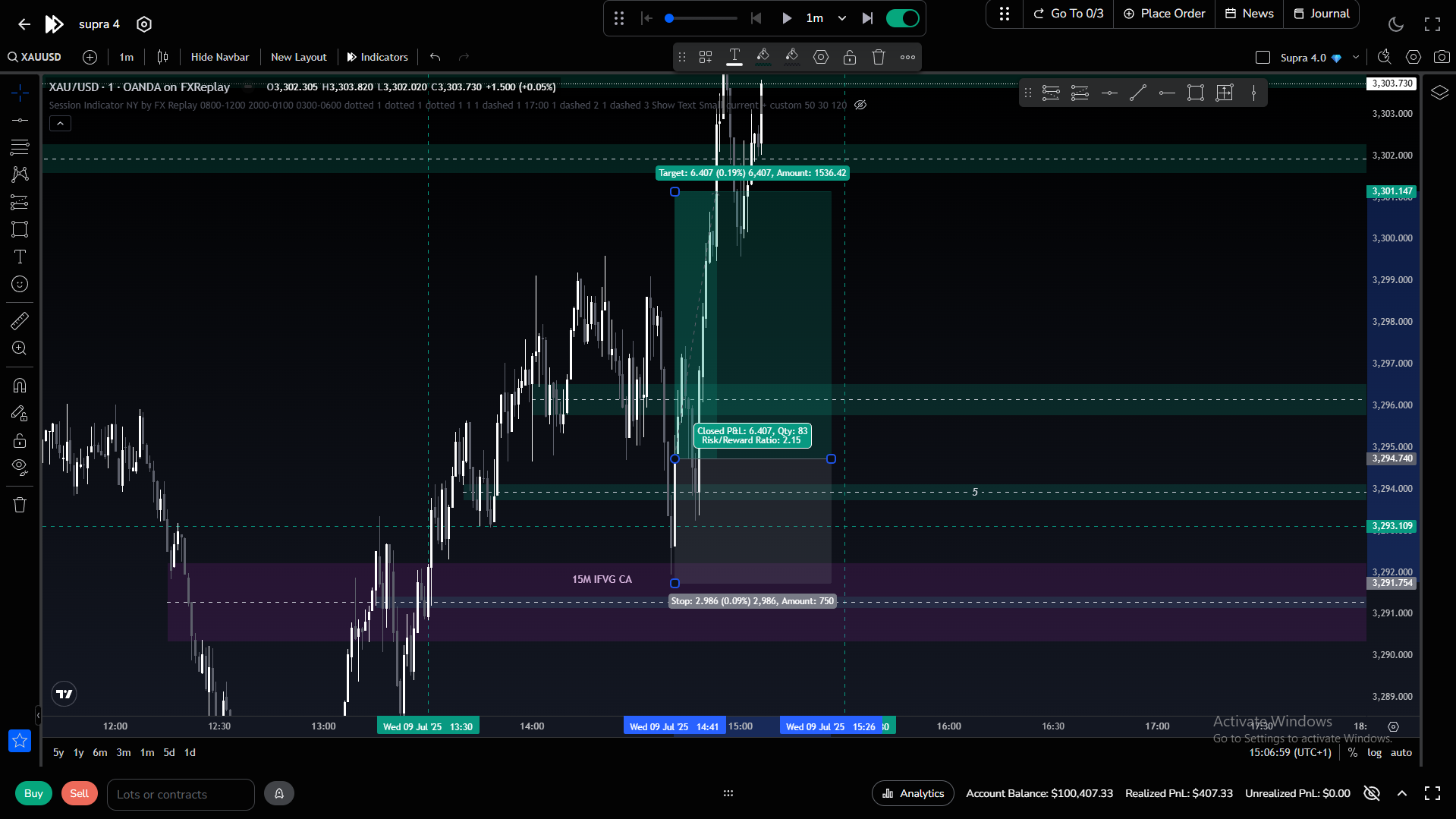Go back with the arrow icon
Viewport: 1456px width, 819px height.
pyautogui.click(x=24, y=24)
